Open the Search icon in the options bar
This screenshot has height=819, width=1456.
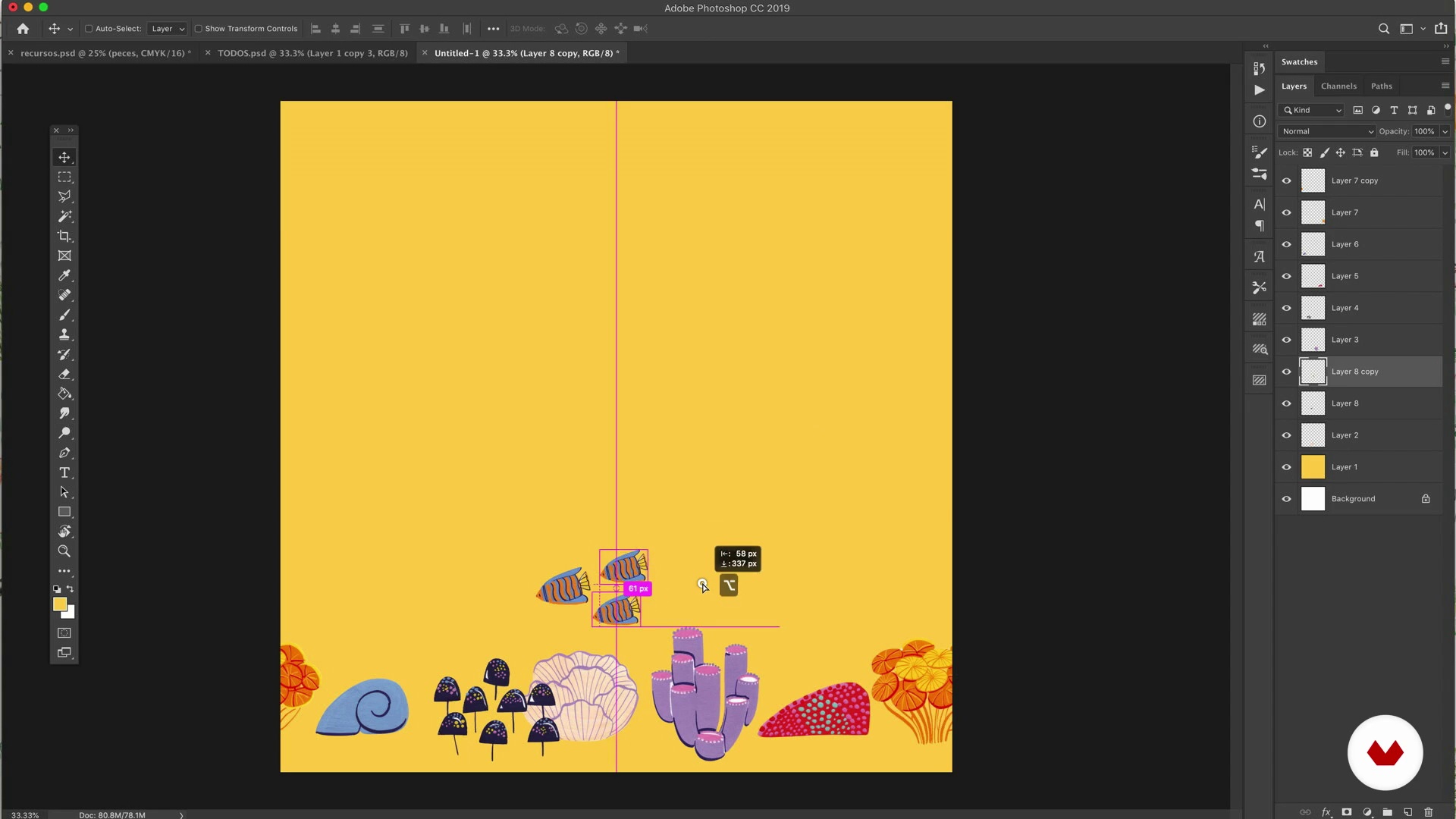click(1384, 29)
